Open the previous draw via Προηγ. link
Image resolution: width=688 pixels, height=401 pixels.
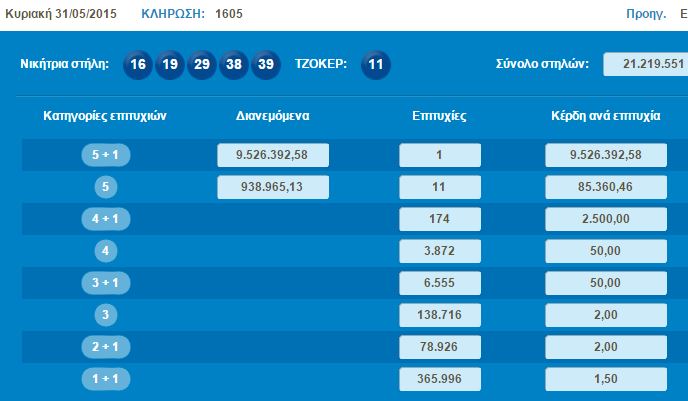click(x=645, y=14)
